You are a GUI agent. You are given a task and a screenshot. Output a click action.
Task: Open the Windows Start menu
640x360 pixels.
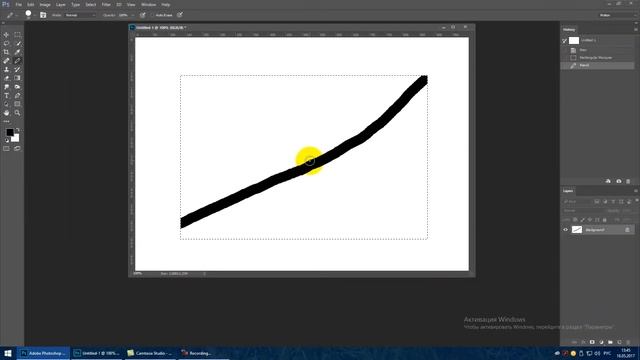(7, 353)
